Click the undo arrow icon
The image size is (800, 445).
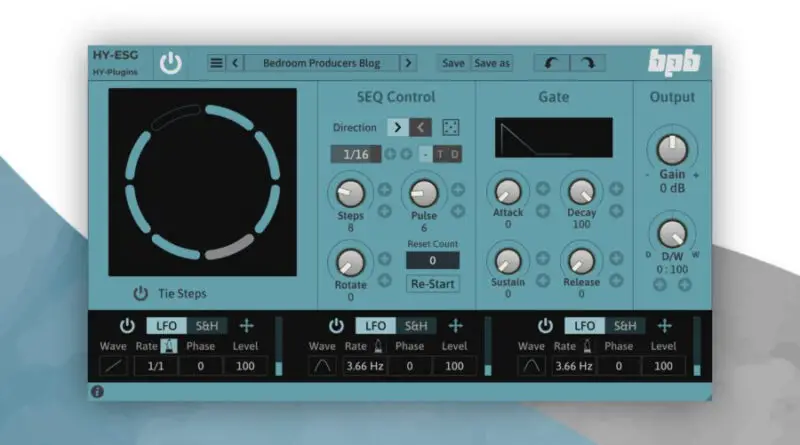(x=551, y=63)
